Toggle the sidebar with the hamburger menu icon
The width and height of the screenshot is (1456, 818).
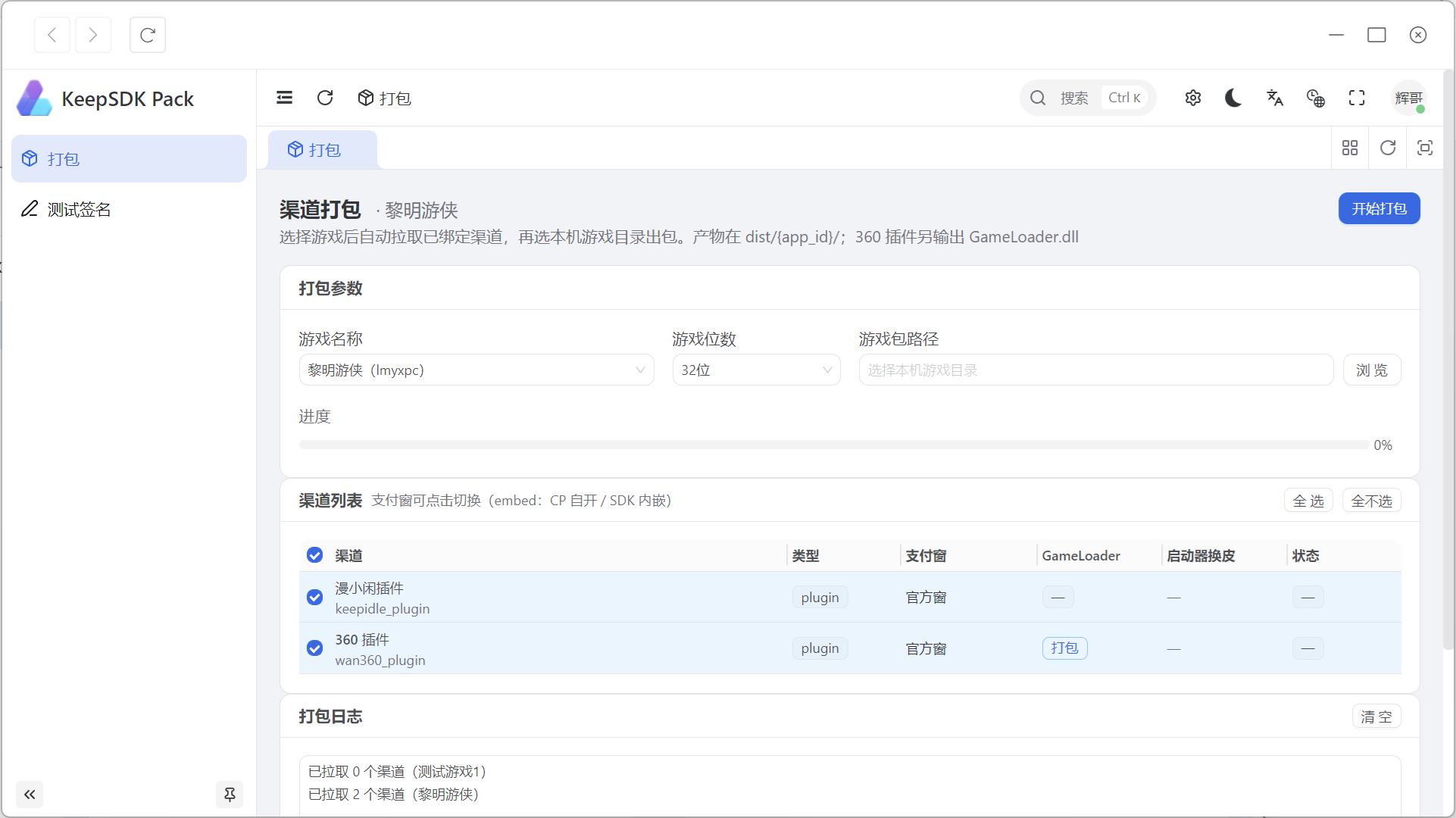tap(285, 98)
